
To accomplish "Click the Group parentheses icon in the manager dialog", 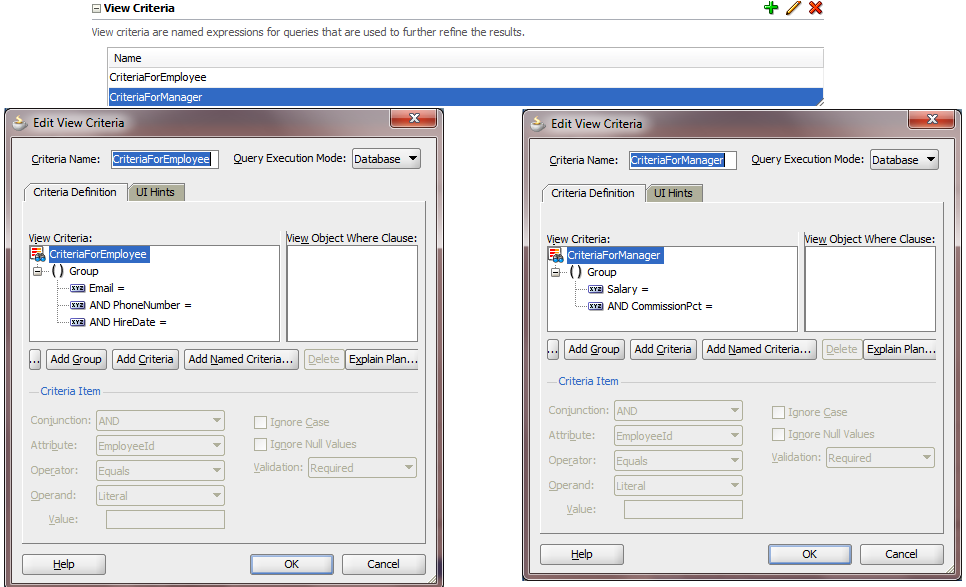I will (575, 272).
